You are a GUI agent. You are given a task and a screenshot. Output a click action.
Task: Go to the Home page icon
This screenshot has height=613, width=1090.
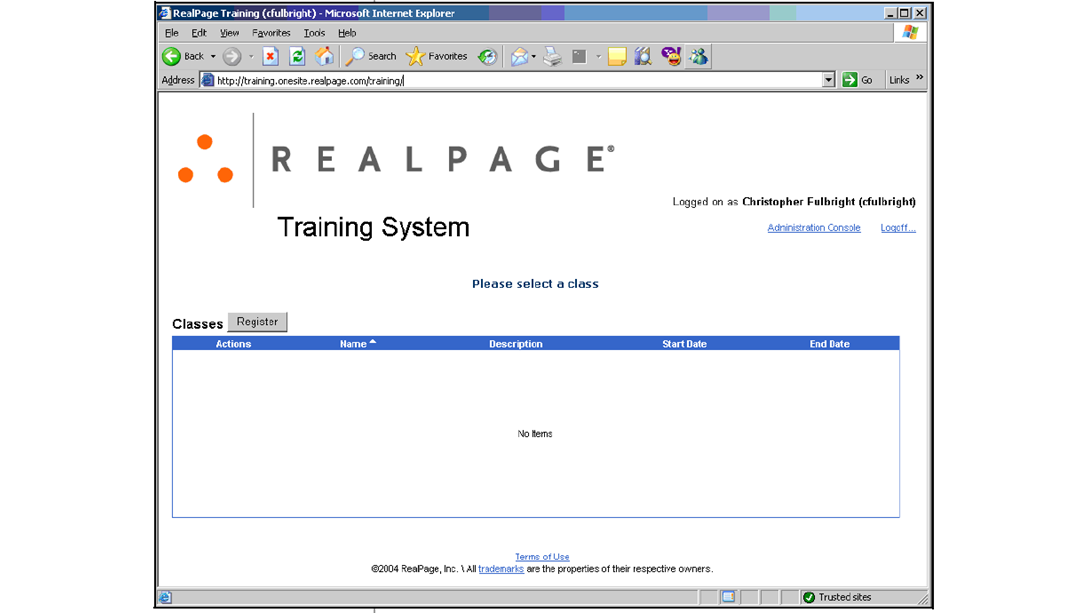tap(324, 56)
